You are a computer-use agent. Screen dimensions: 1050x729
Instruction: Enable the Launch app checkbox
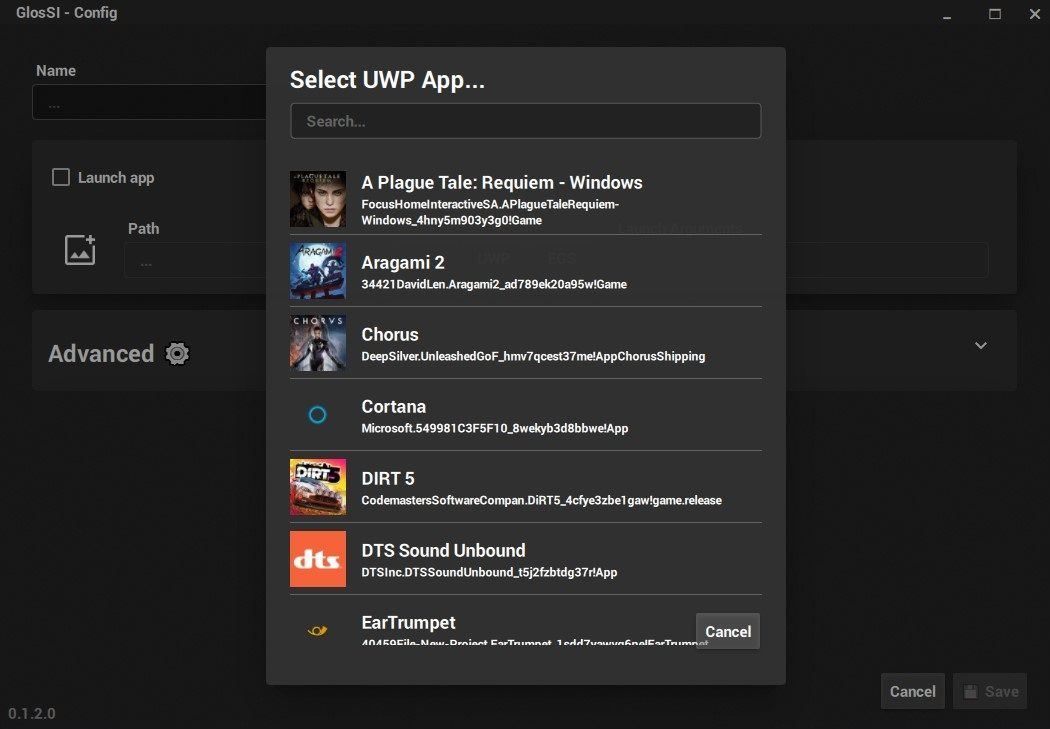[x=60, y=177]
